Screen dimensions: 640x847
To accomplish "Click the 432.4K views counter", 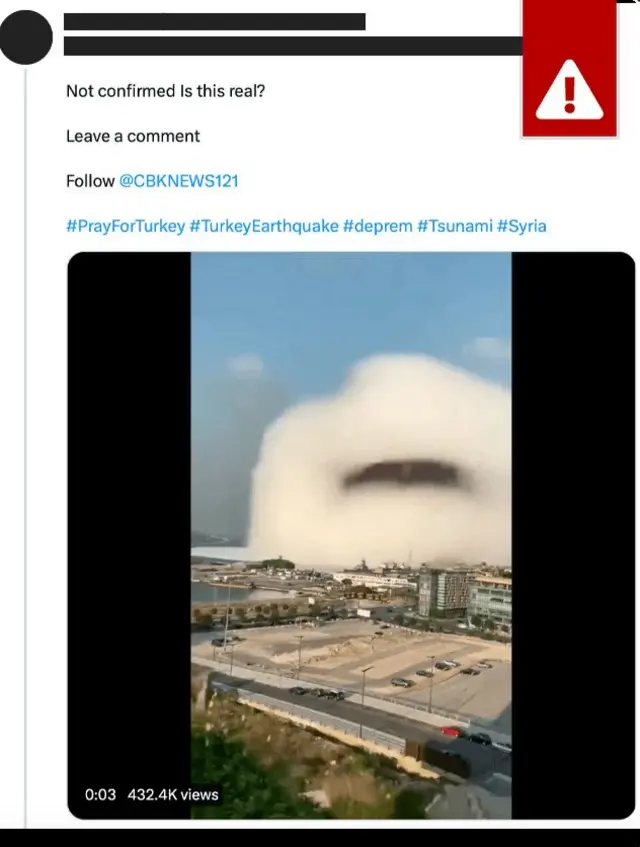I will [x=173, y=795].
